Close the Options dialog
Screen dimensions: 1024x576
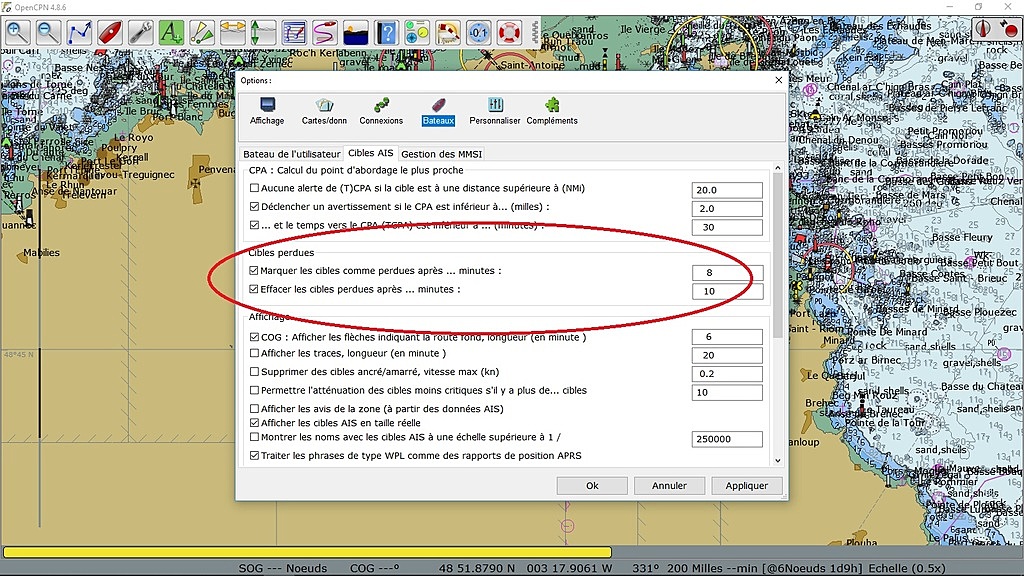point(778,80)
